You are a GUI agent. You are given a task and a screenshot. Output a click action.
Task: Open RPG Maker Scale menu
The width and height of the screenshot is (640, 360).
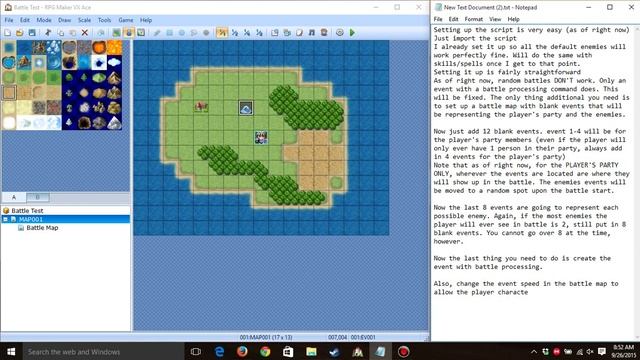point(84,20)
